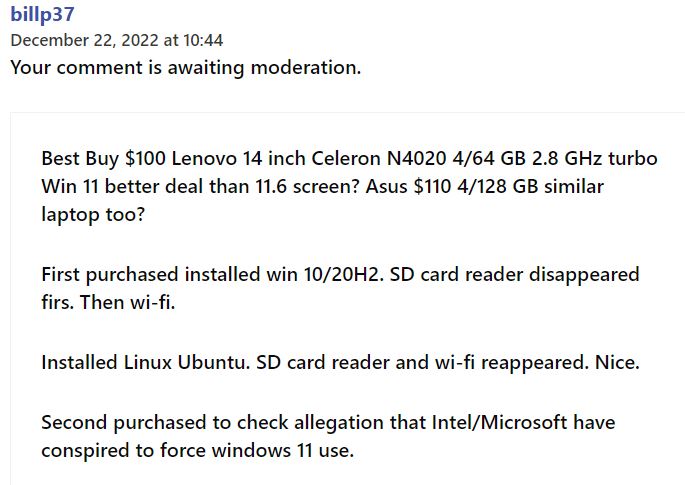Click the Asus $110 4/128 GB text

tap(451, 186)
